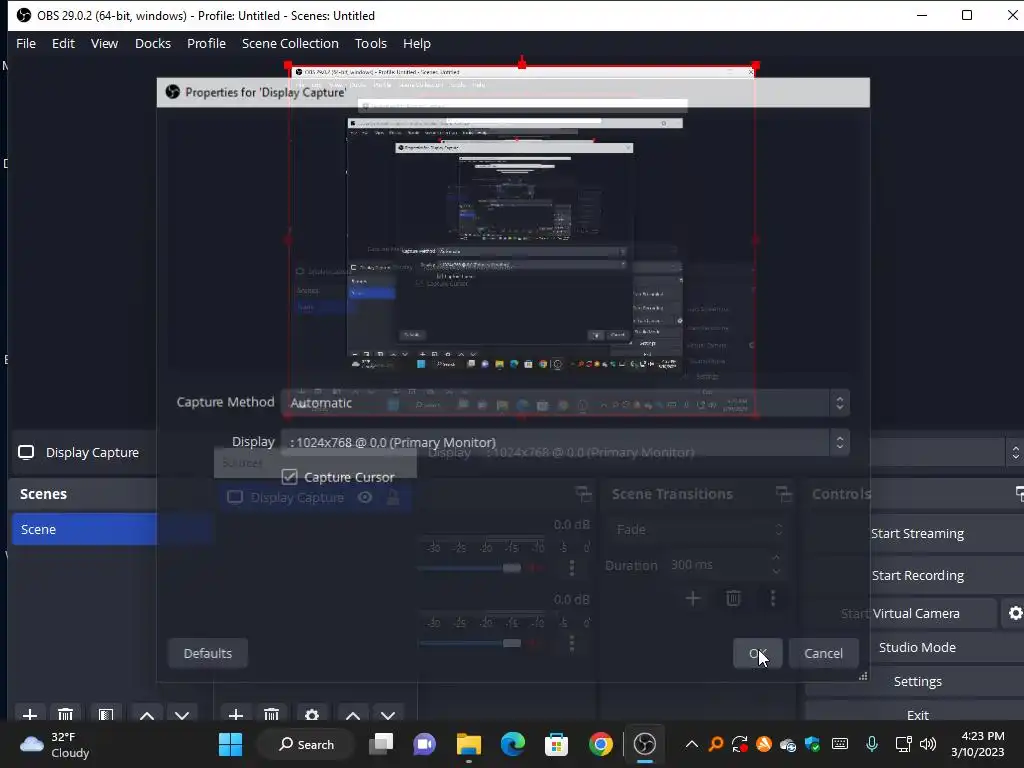Click Start Virtual Camera
The height and width of the screenshot is (768, 1024).
point(900,613)
